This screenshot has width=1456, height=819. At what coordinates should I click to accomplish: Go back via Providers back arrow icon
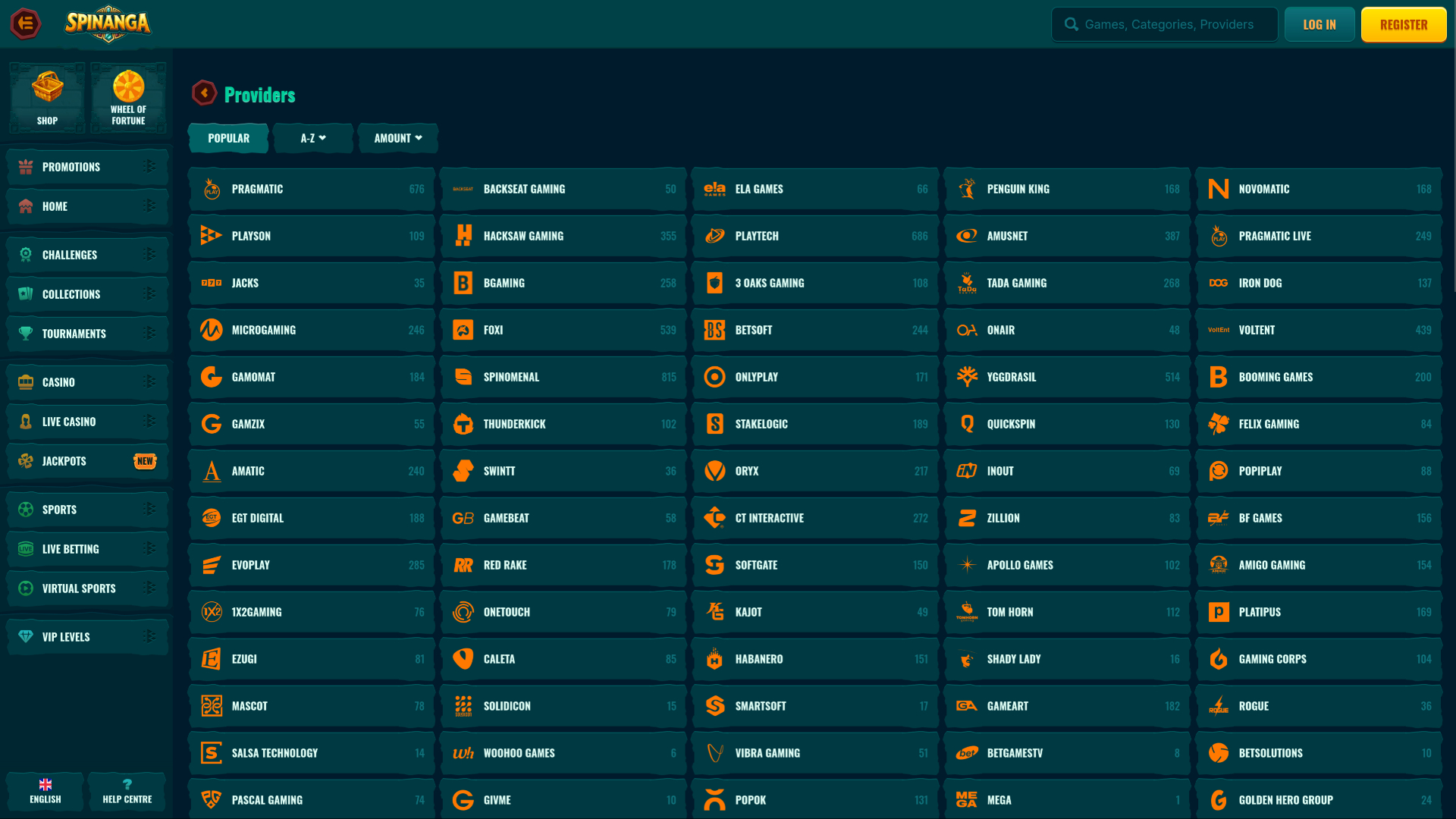204,93
